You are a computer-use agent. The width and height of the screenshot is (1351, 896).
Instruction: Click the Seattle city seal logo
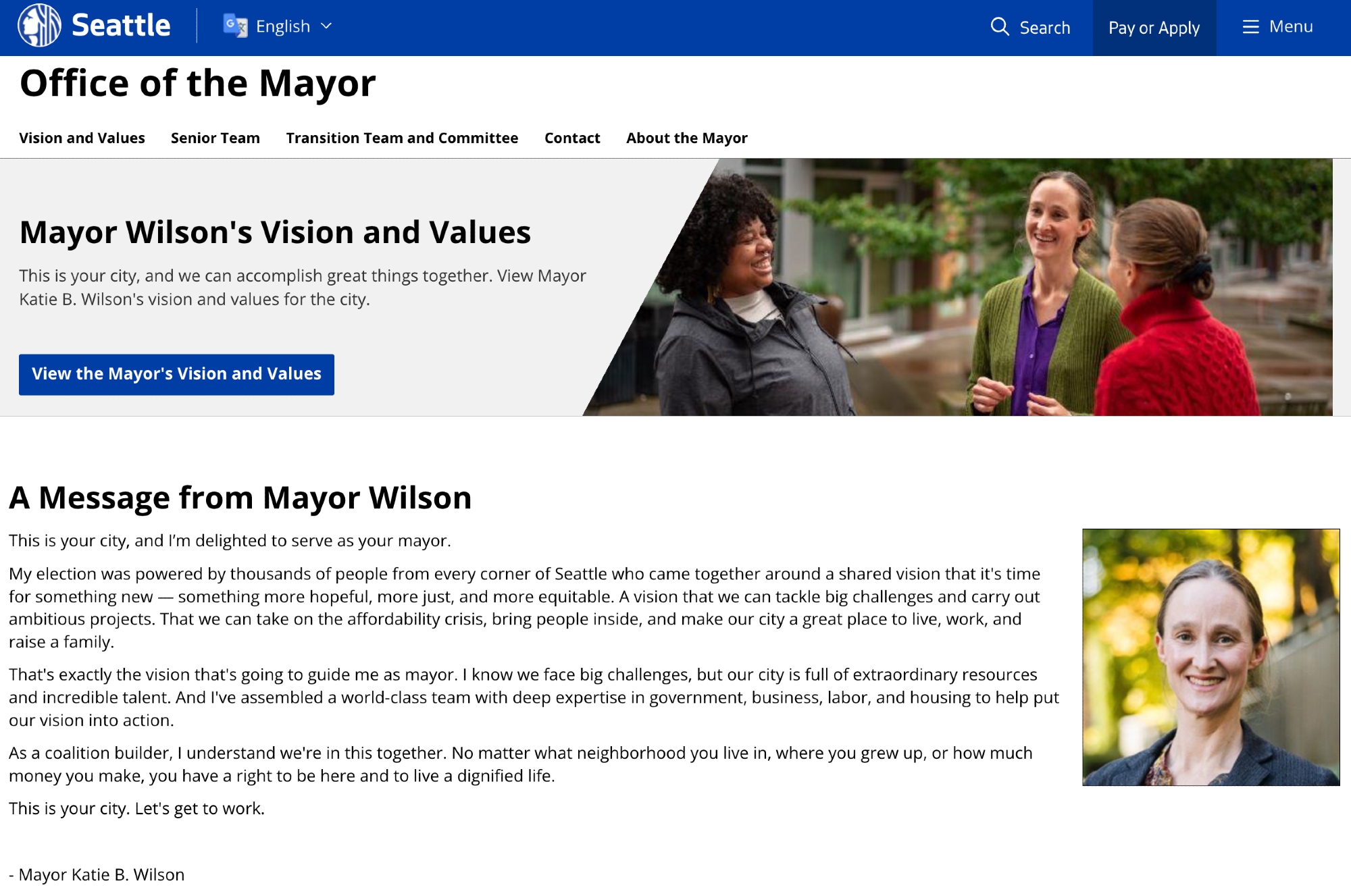click(39, 26)
